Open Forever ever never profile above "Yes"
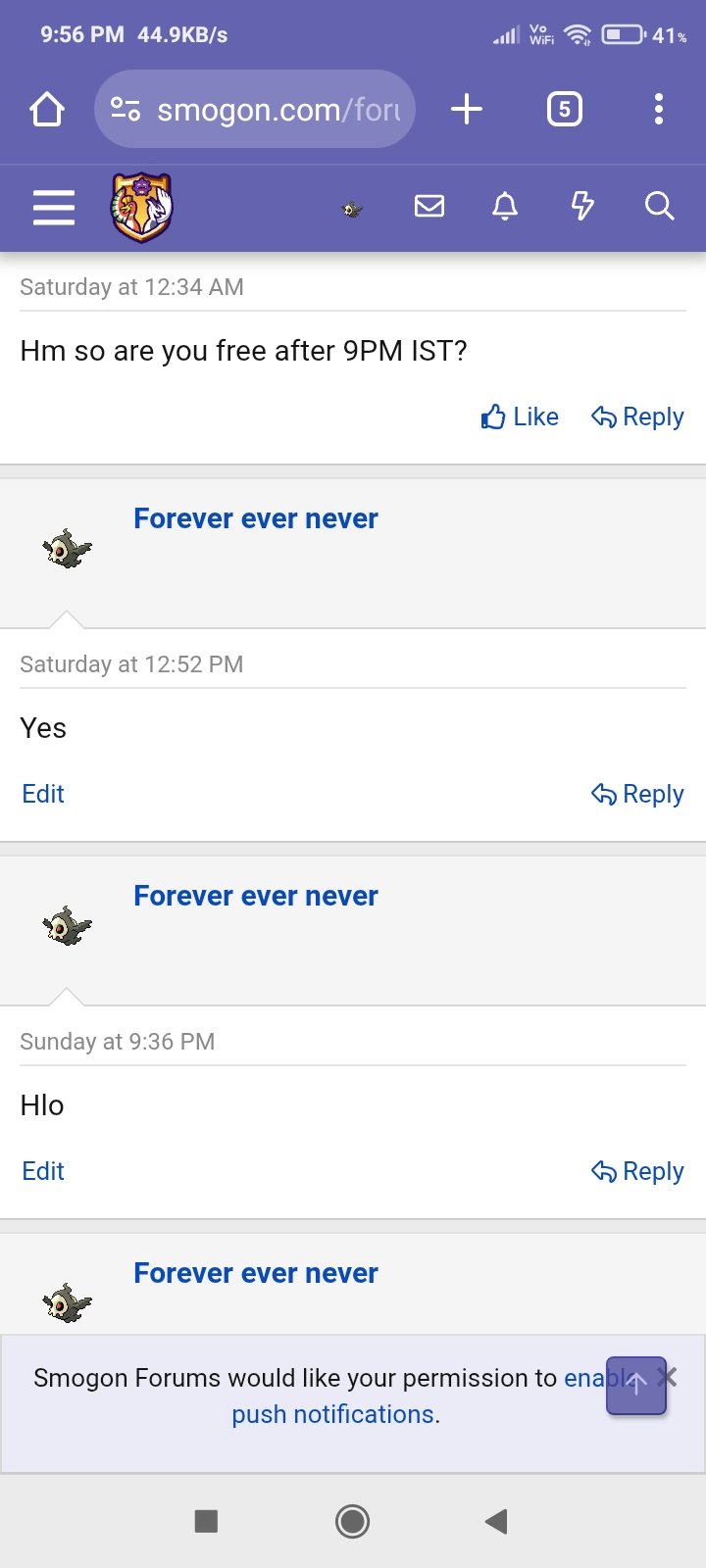This screenshot has width=706, height=1568. click(255, 518)
